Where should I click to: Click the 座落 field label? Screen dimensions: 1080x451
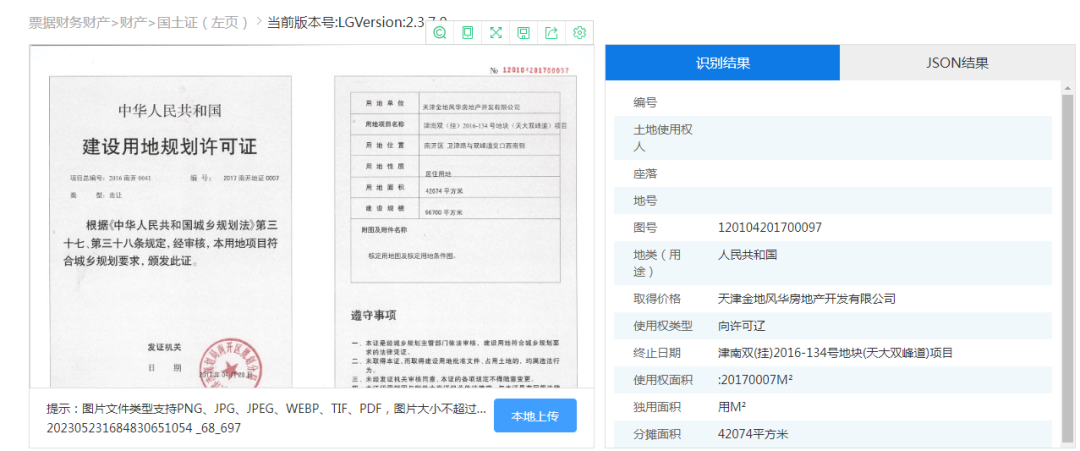point(645,174)
